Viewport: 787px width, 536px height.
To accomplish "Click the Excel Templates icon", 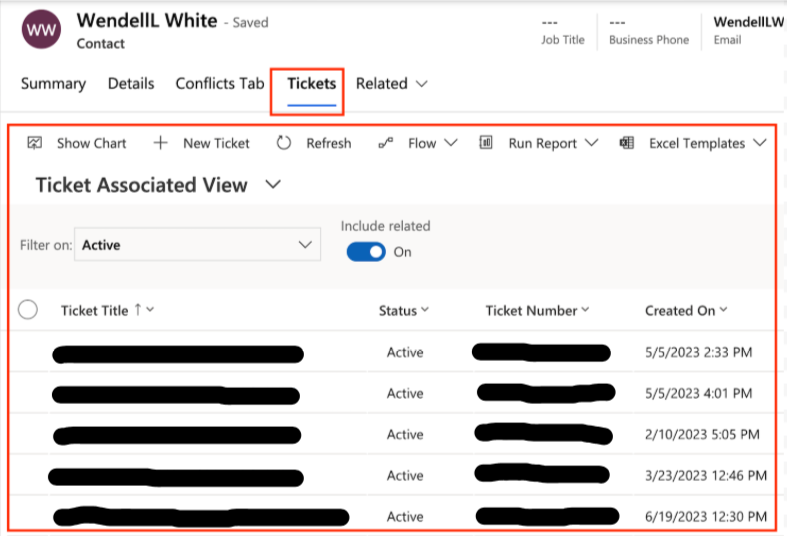I will click(626, 143).
